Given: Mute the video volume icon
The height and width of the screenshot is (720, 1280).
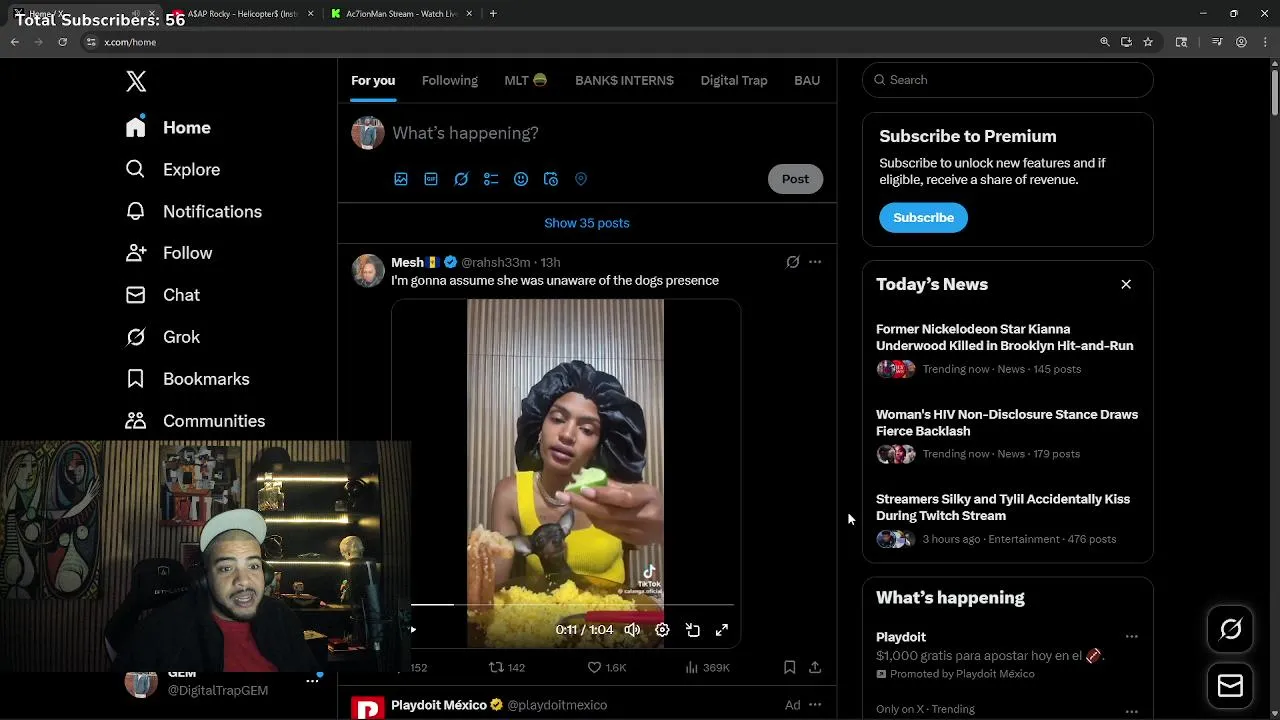Looking at the screenshot, I should coord(632,630).
